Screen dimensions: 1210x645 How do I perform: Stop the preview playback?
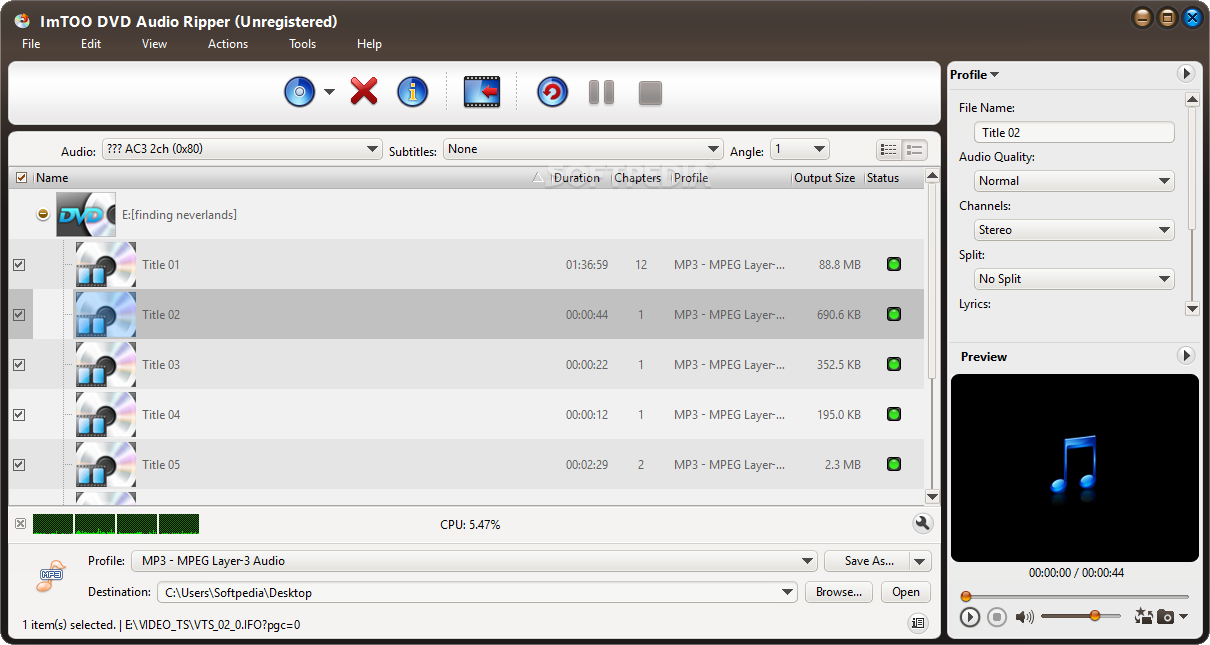pos(996,617)
